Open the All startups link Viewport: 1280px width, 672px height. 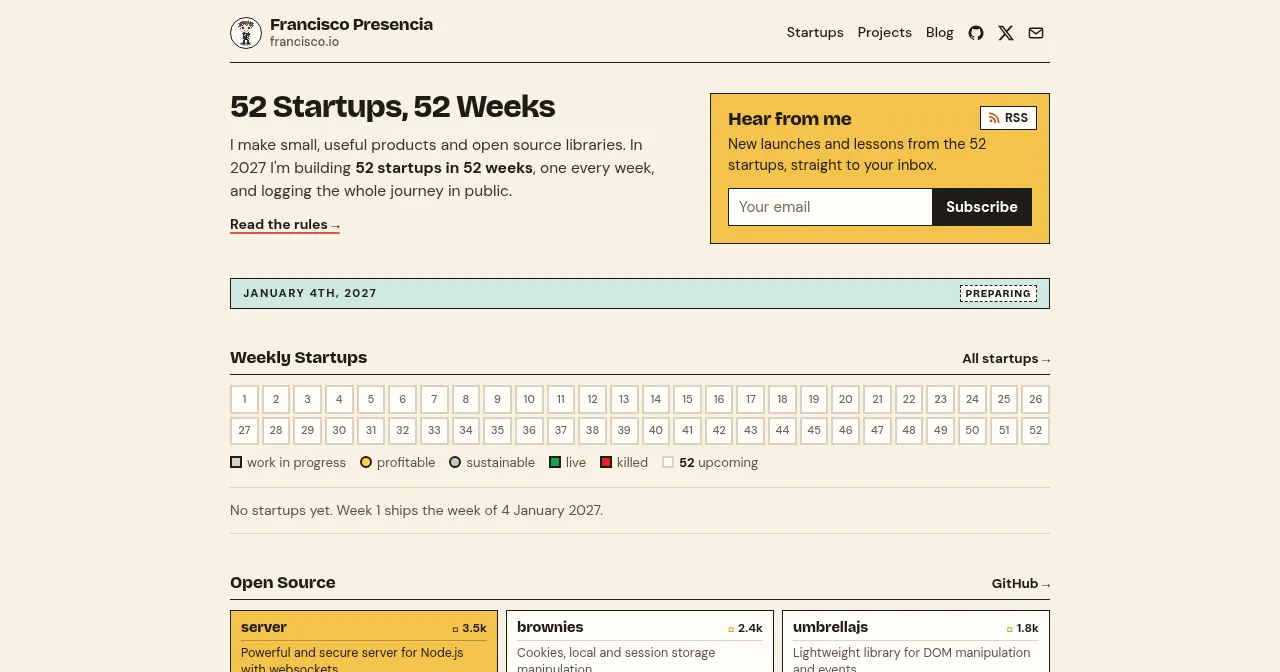pos(1006,359)
